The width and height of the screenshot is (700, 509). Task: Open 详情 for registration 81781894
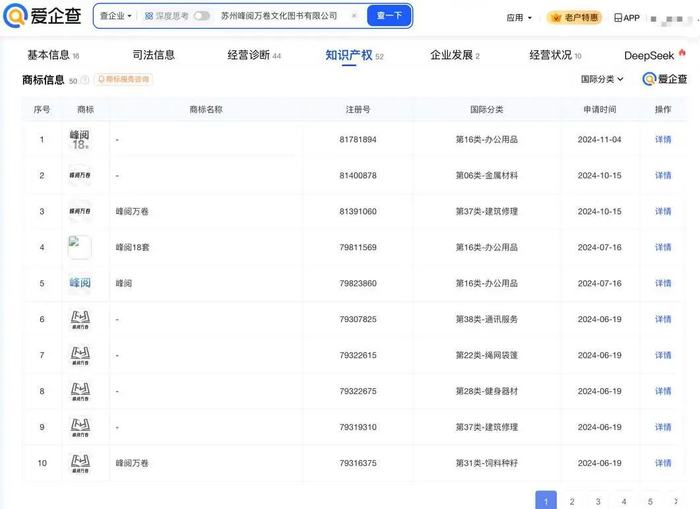tap(662, 139)
